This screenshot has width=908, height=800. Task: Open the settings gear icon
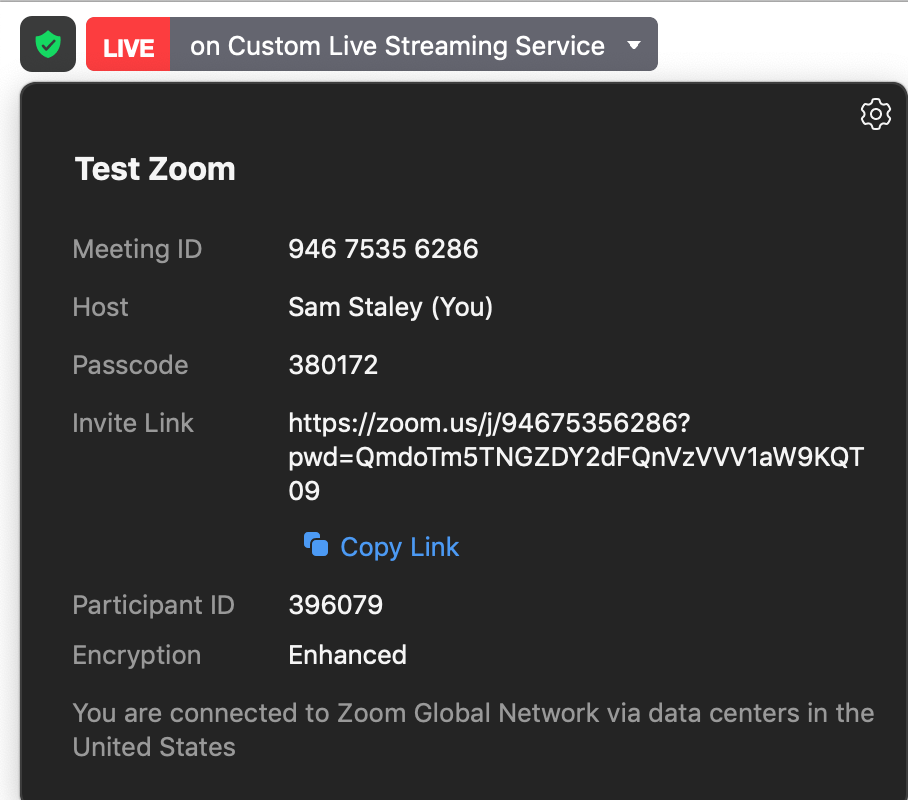pyautogui.click(x=875, y=114)
